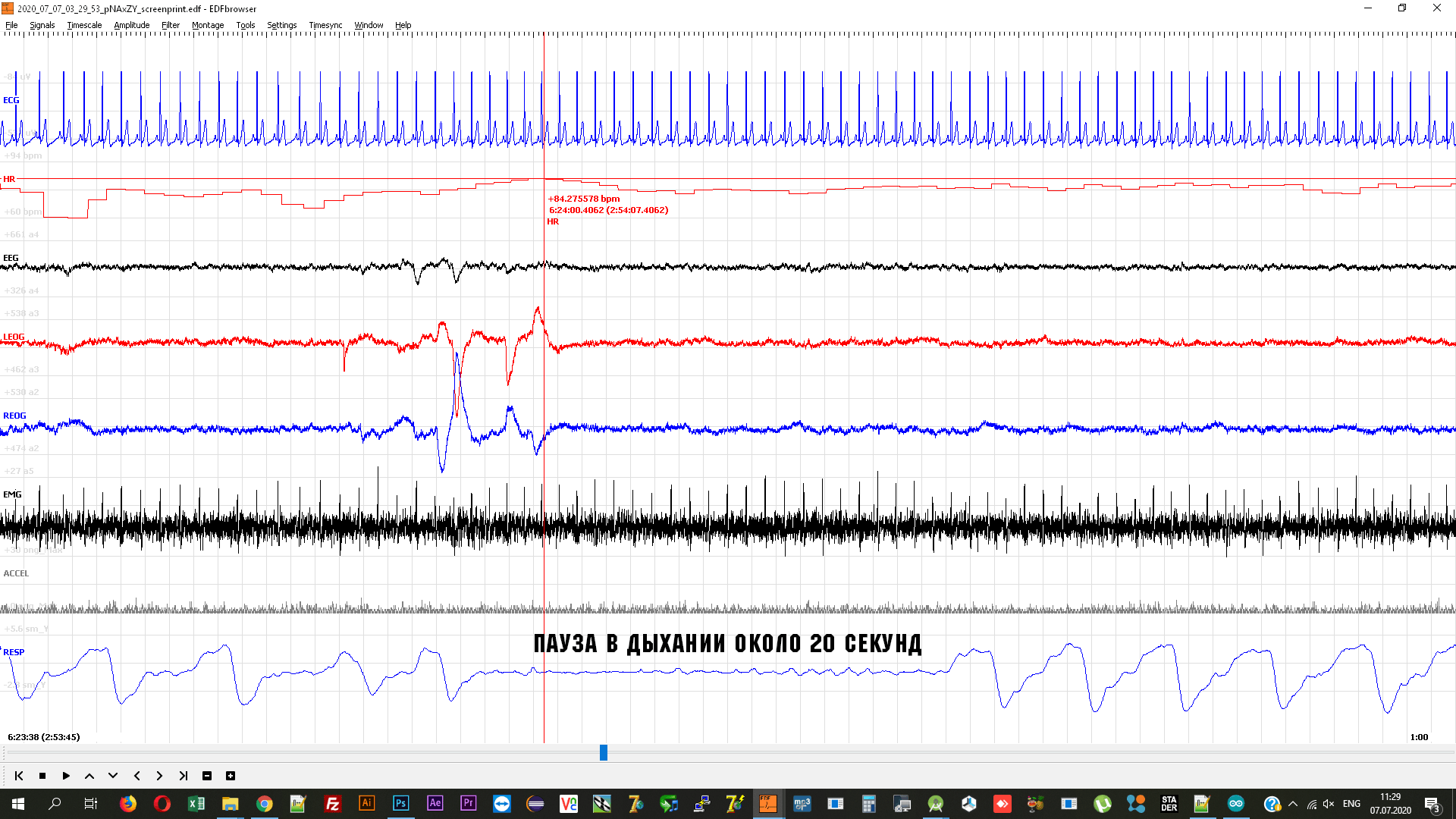Select the red HR signal label at left
1456x819 pixels.
click(x=9, y=179)
